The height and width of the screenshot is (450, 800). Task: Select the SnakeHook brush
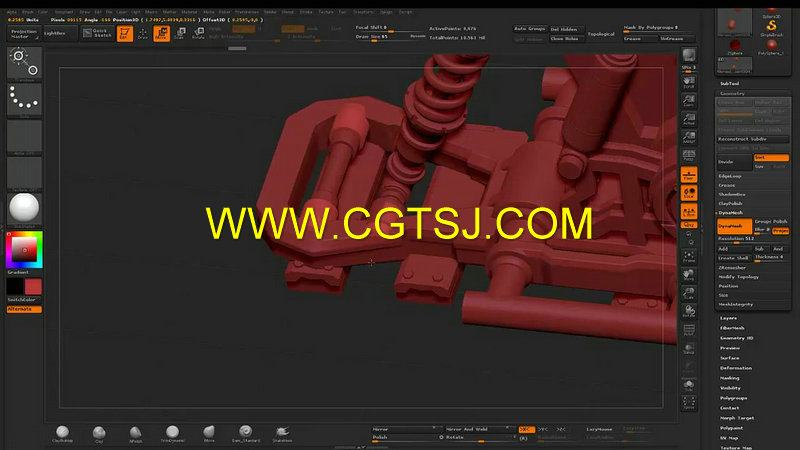282,434
